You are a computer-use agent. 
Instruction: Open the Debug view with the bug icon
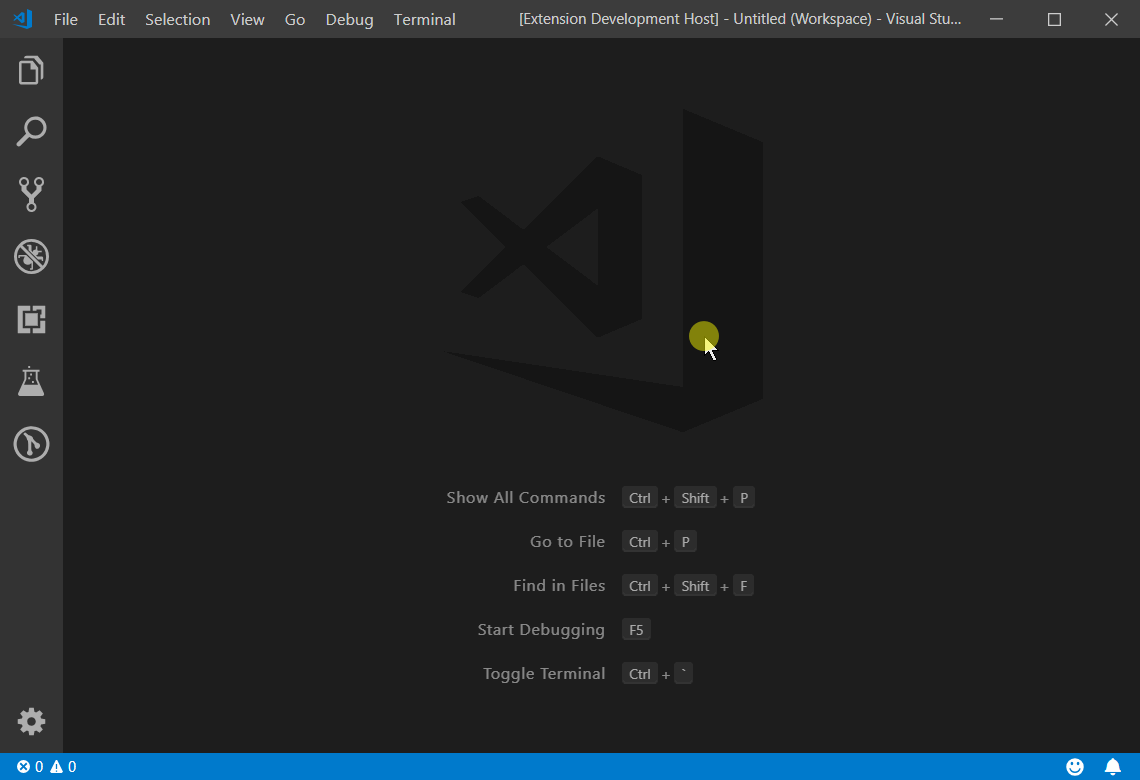pyautogui.click(x=31, y=256)
